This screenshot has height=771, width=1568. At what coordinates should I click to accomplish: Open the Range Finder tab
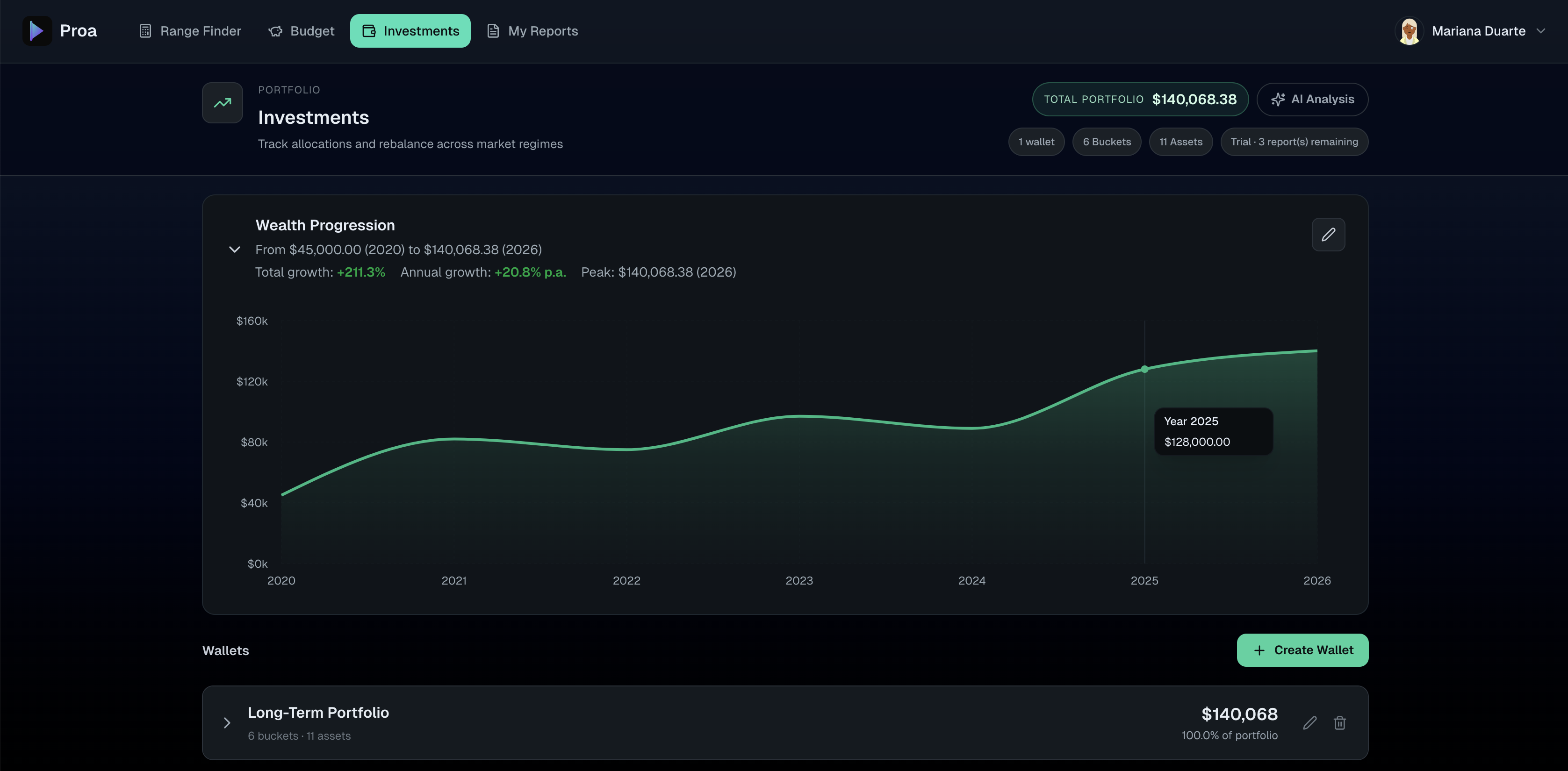pos(190,31)
